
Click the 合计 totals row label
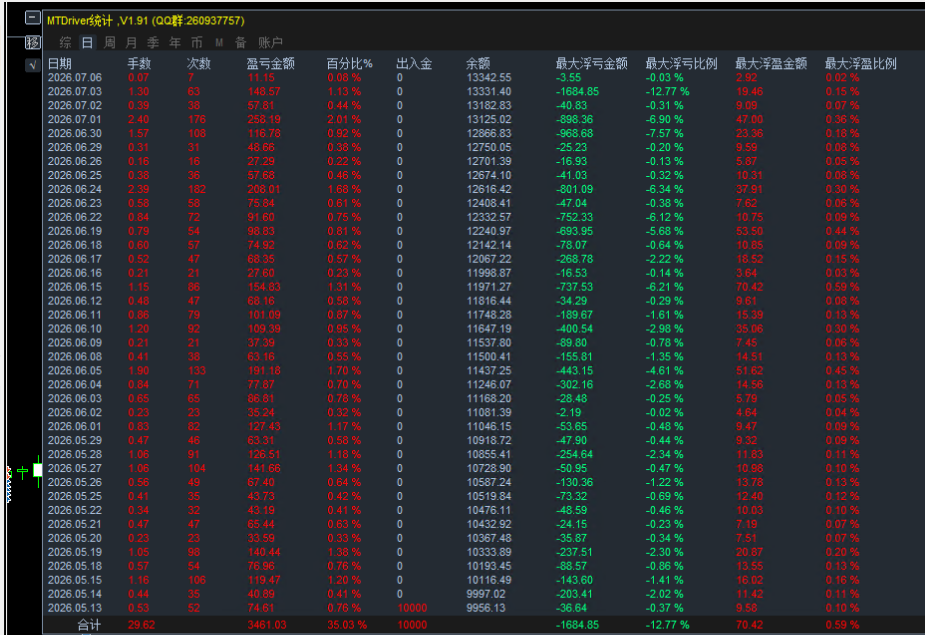tap(89, 625)
